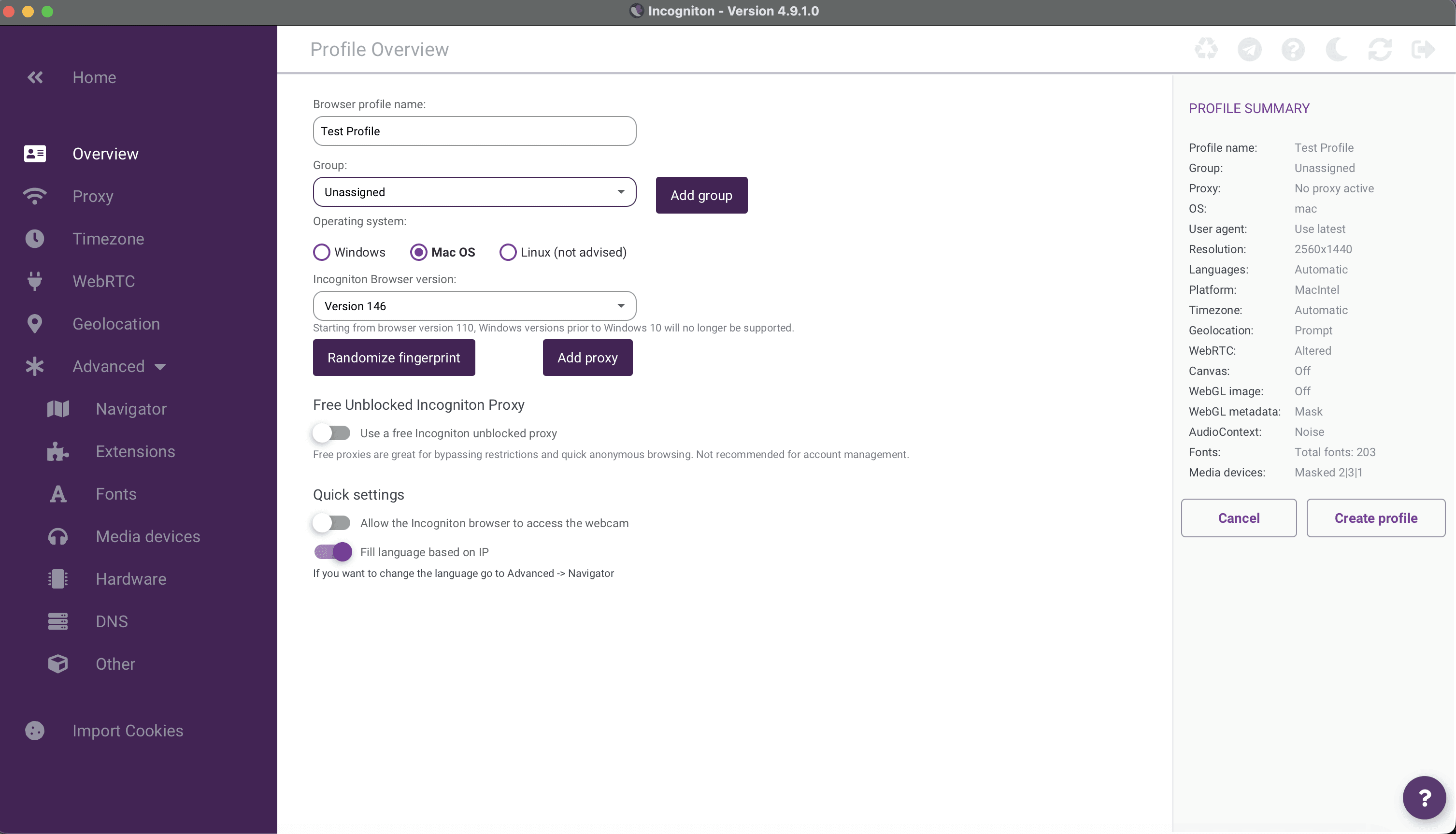
Task: Go to Home in sidebar
Action: tap(95, 77)
